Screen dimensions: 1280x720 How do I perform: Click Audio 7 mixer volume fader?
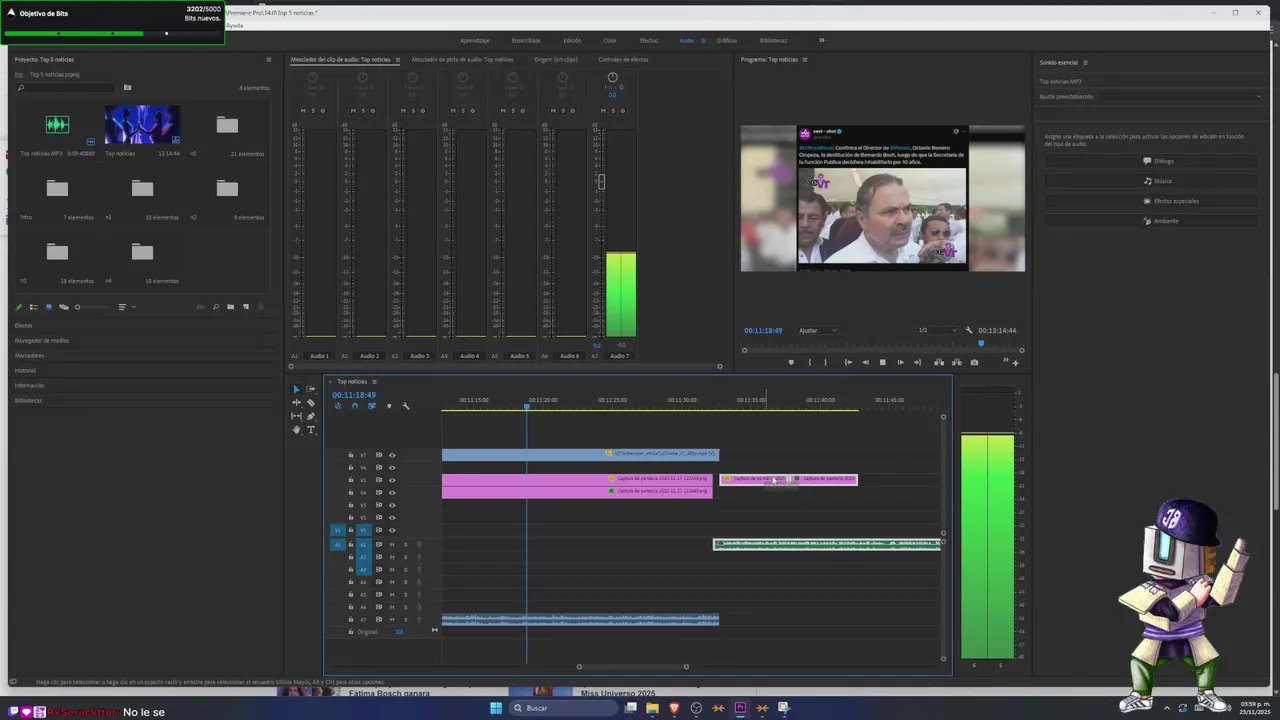point(601,181)
